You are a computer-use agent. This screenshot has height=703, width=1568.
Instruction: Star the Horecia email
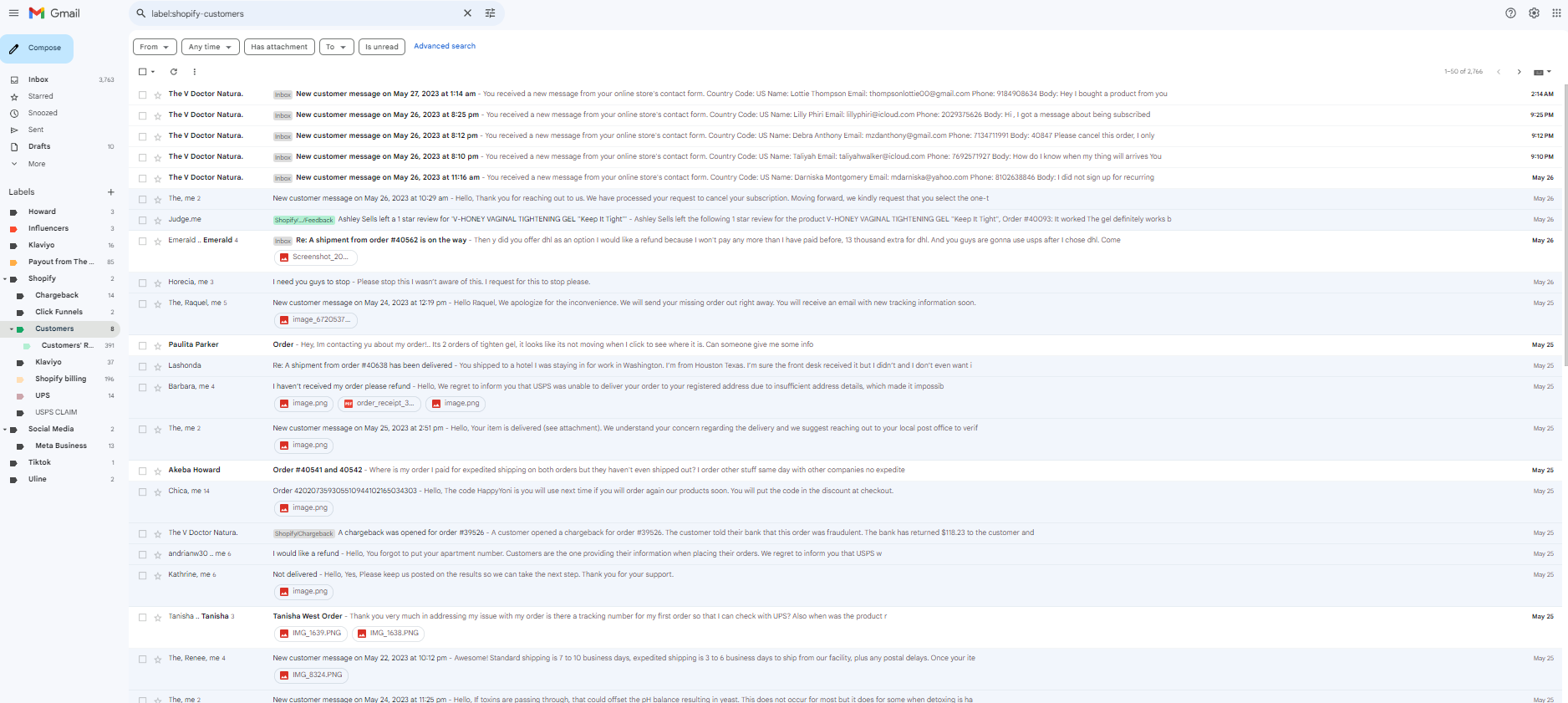(157, 283)
